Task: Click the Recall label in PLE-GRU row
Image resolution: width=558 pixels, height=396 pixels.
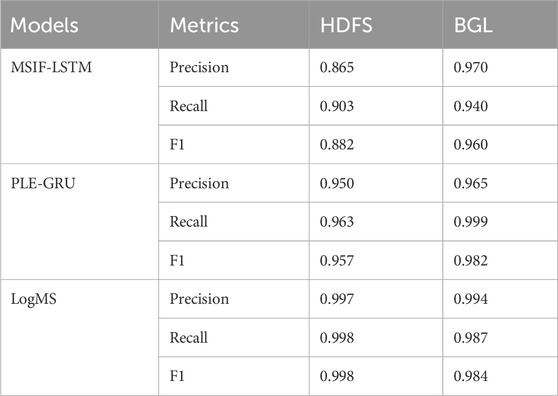Action: pyautogui.click(x=189, y=222)
